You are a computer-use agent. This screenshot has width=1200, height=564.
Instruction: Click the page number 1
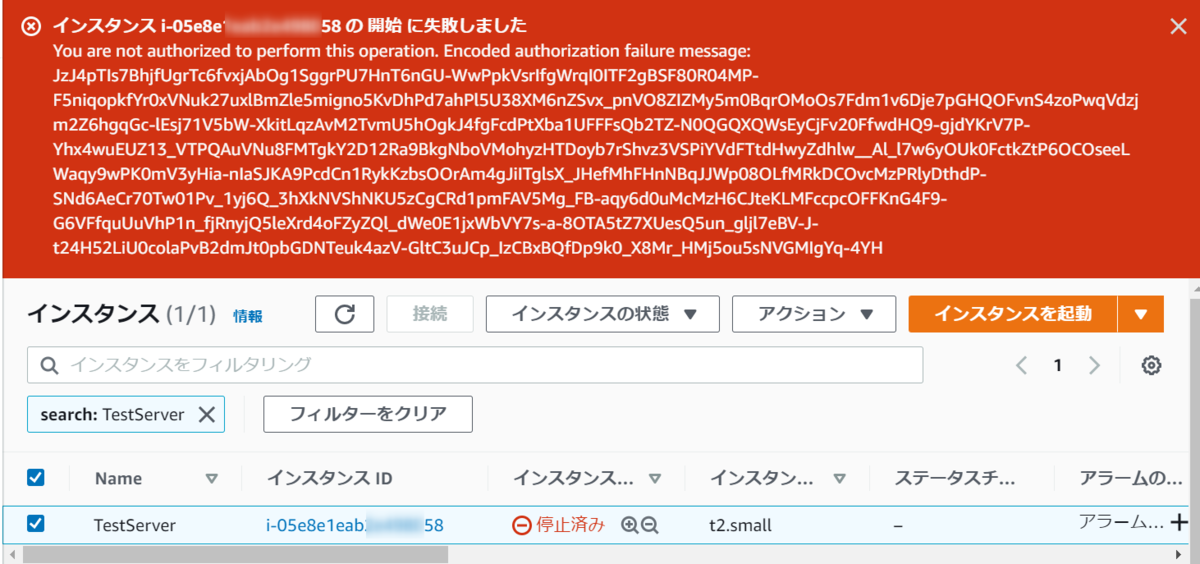point(1057,366)
